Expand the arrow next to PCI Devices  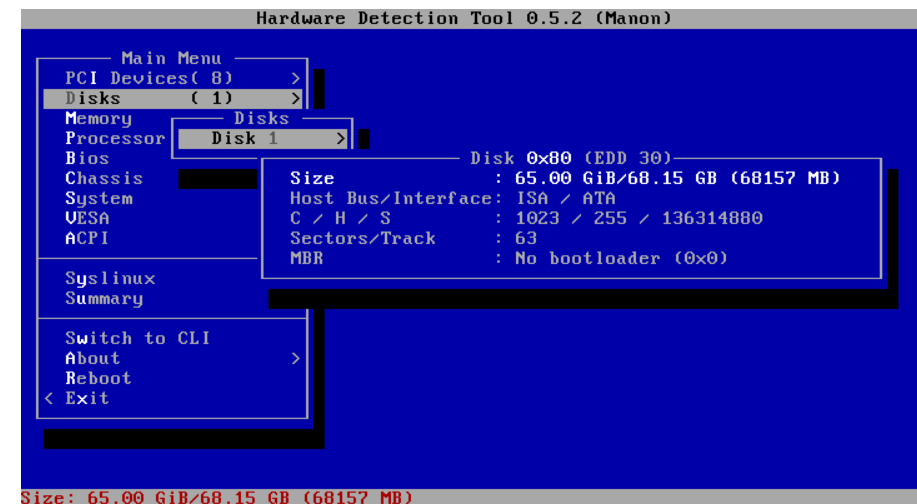pos(296,78)
